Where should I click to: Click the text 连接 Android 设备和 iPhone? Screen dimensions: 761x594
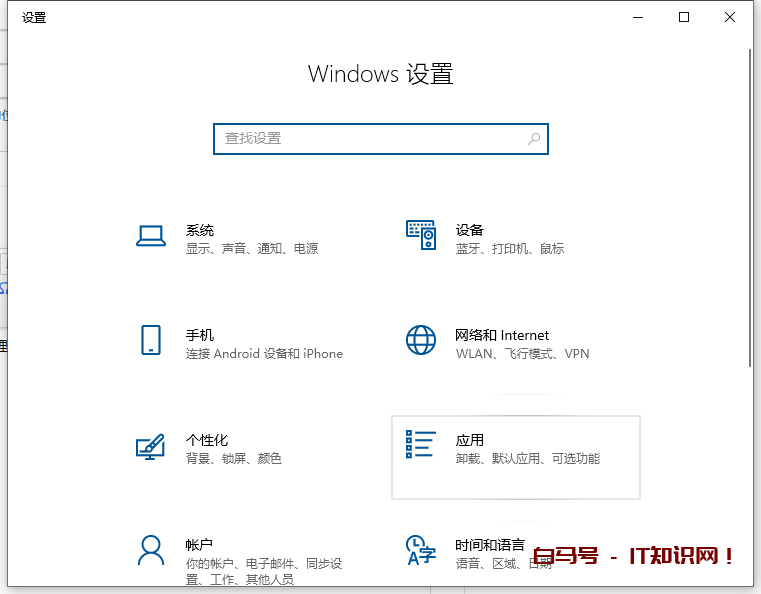tap(264, 353)
